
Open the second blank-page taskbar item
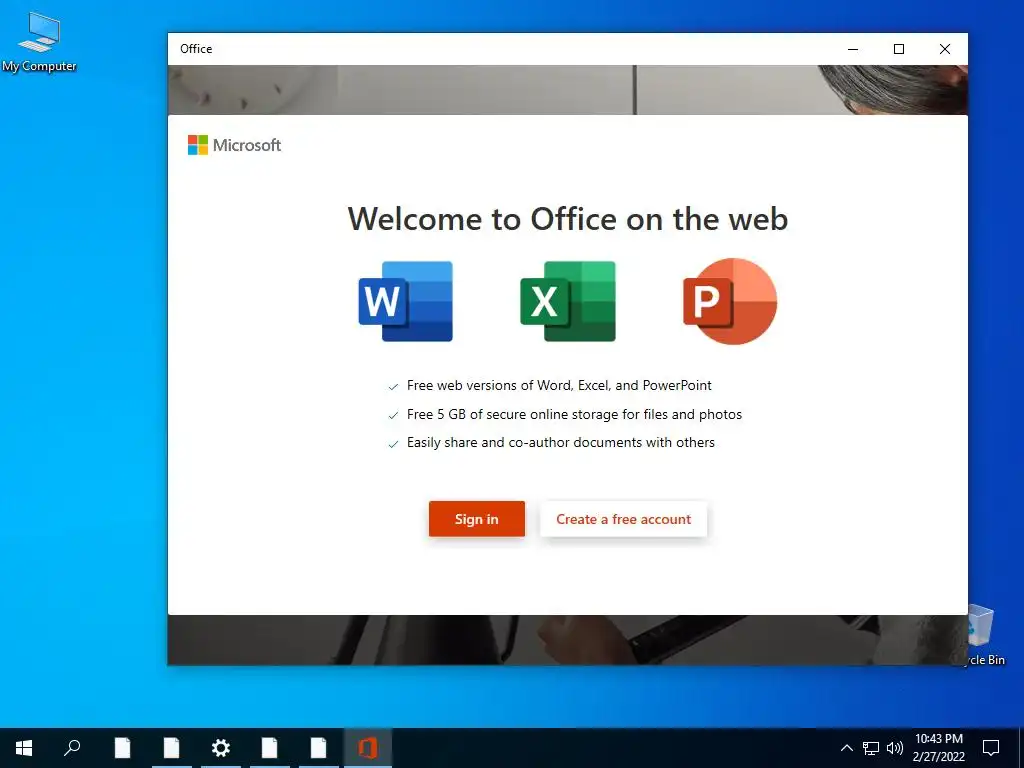(x=172, y=748)
